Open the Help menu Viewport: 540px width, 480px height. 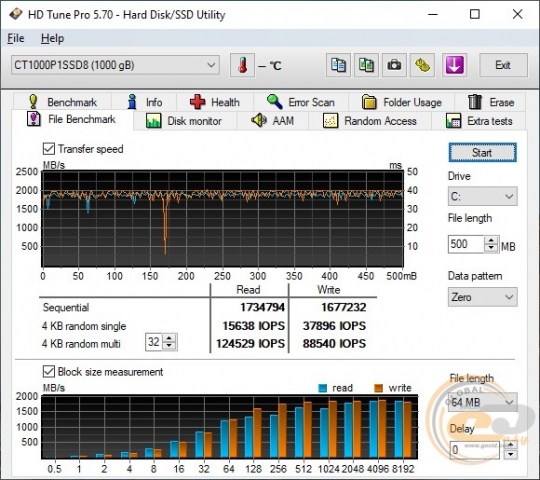tap(52, 38)
